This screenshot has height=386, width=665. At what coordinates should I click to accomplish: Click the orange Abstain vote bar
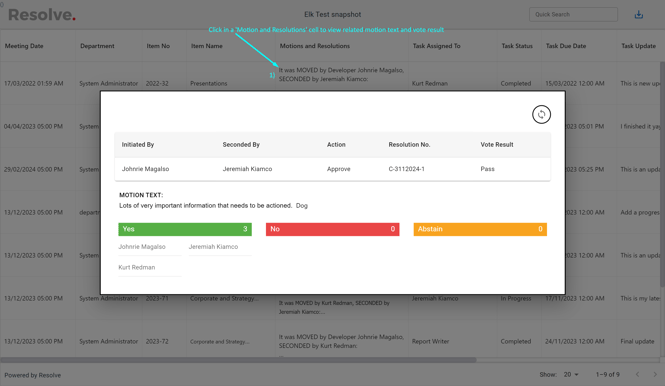click(x=480, y=229)
